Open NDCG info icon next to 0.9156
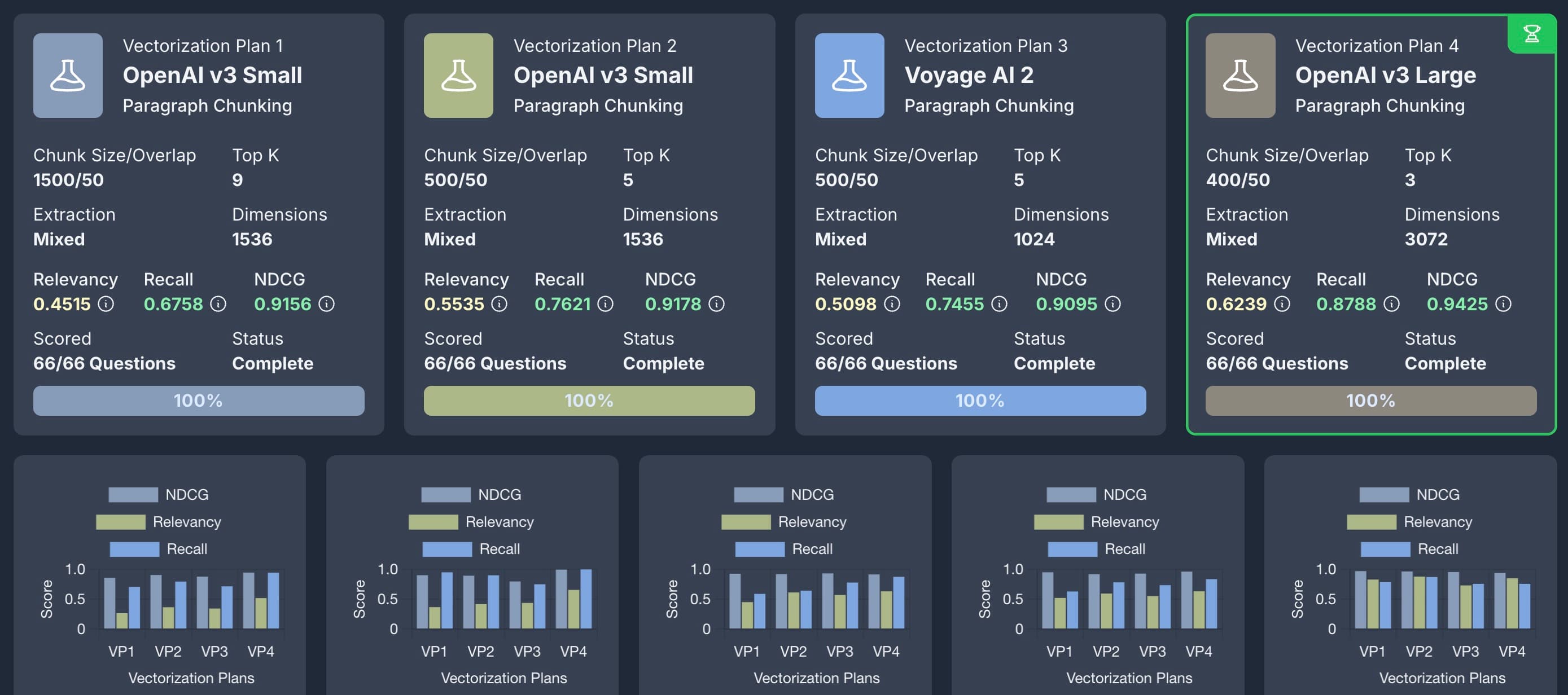 tap(327, 303)
